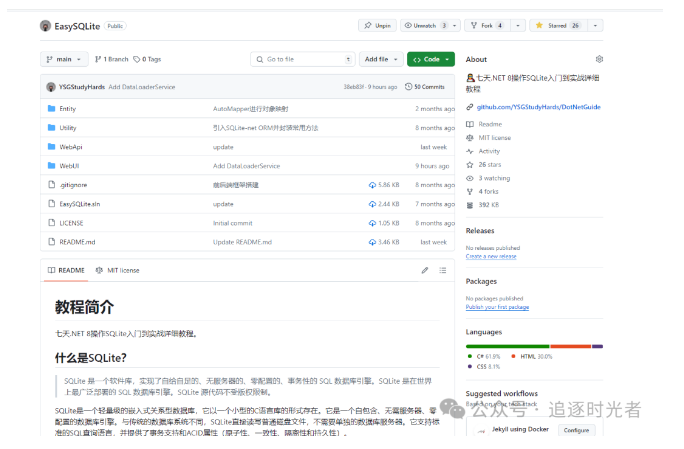The image size is (684, 449).
Task: Click the 26 stars link
Action: 489,165
